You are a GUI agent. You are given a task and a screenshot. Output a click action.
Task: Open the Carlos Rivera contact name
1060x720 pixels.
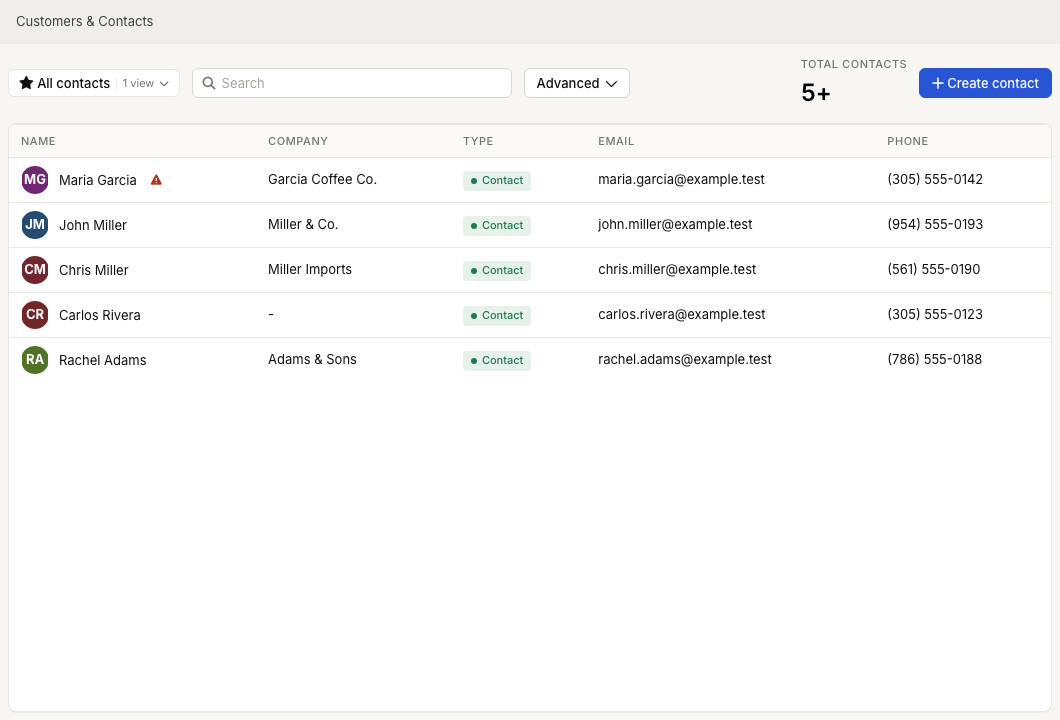pos(100,315)
